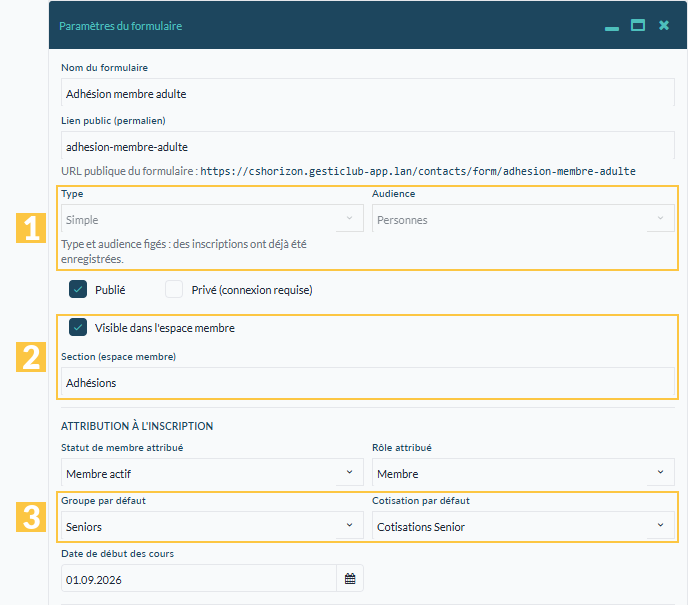Click the public form URL text

418,171
